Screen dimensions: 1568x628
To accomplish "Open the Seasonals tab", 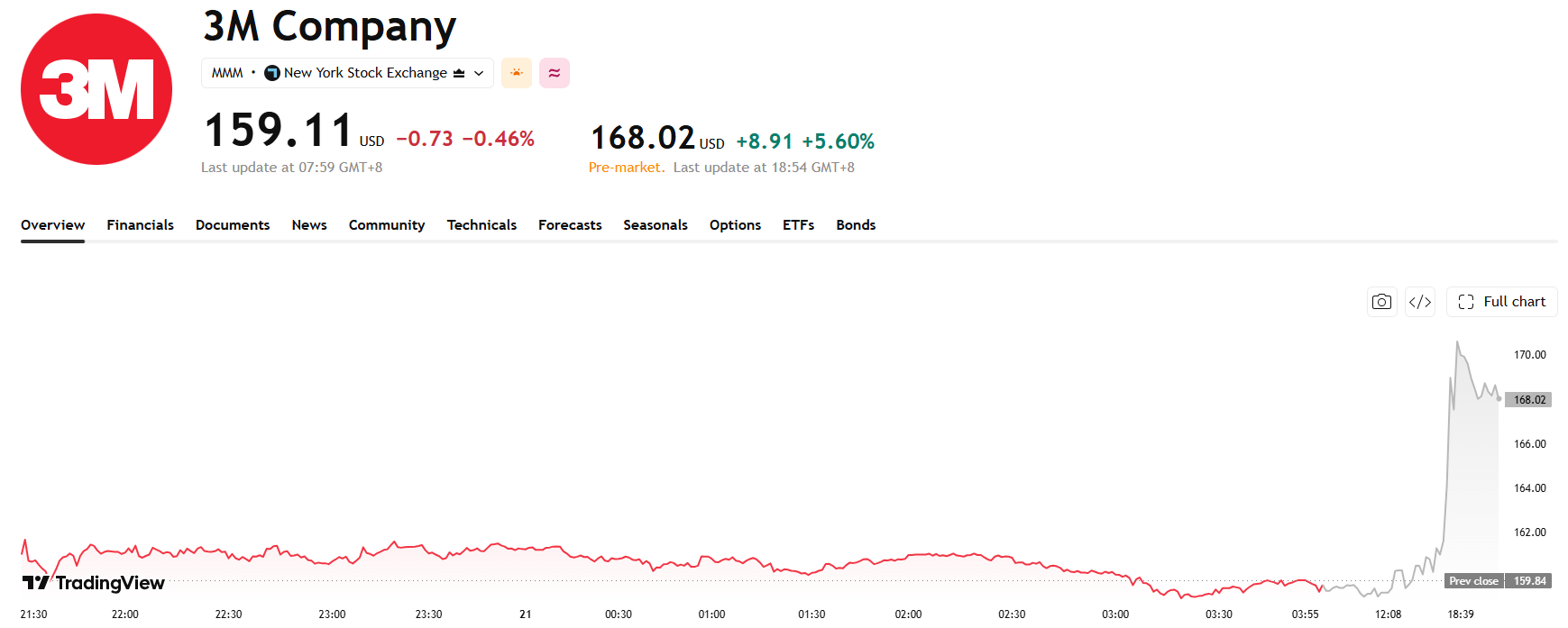I will click(x=656, y=225).
